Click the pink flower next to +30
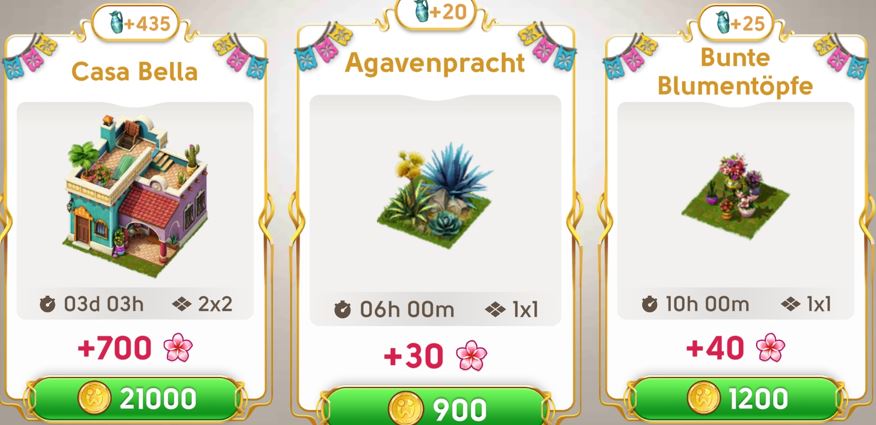This screenshot has height=425, width=876. tap(472, 355)
